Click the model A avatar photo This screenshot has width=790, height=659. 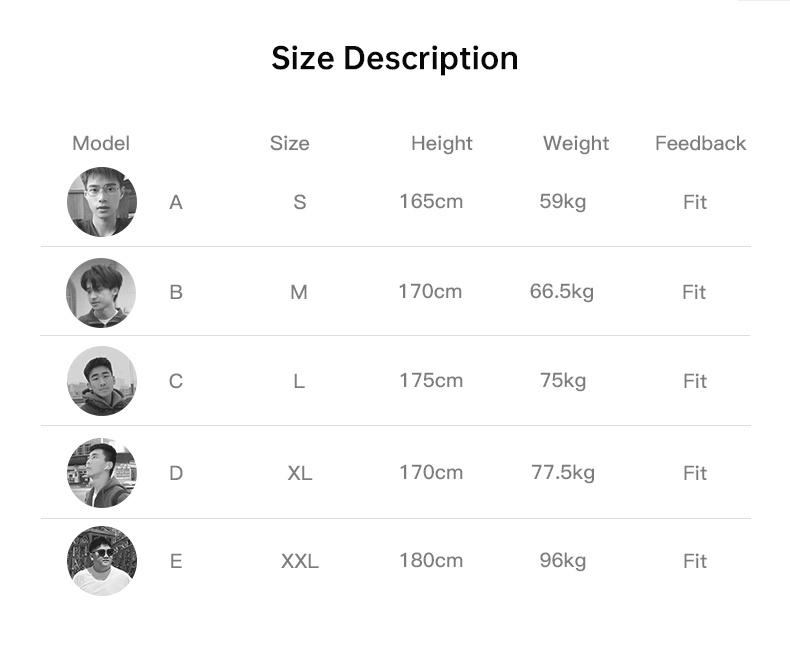click(x=102, y=202)
